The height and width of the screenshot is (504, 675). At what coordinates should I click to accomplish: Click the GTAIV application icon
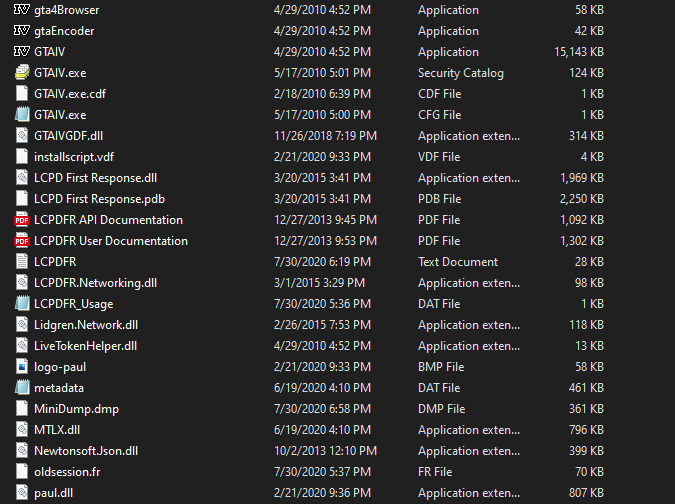click(x=22, y=52)
